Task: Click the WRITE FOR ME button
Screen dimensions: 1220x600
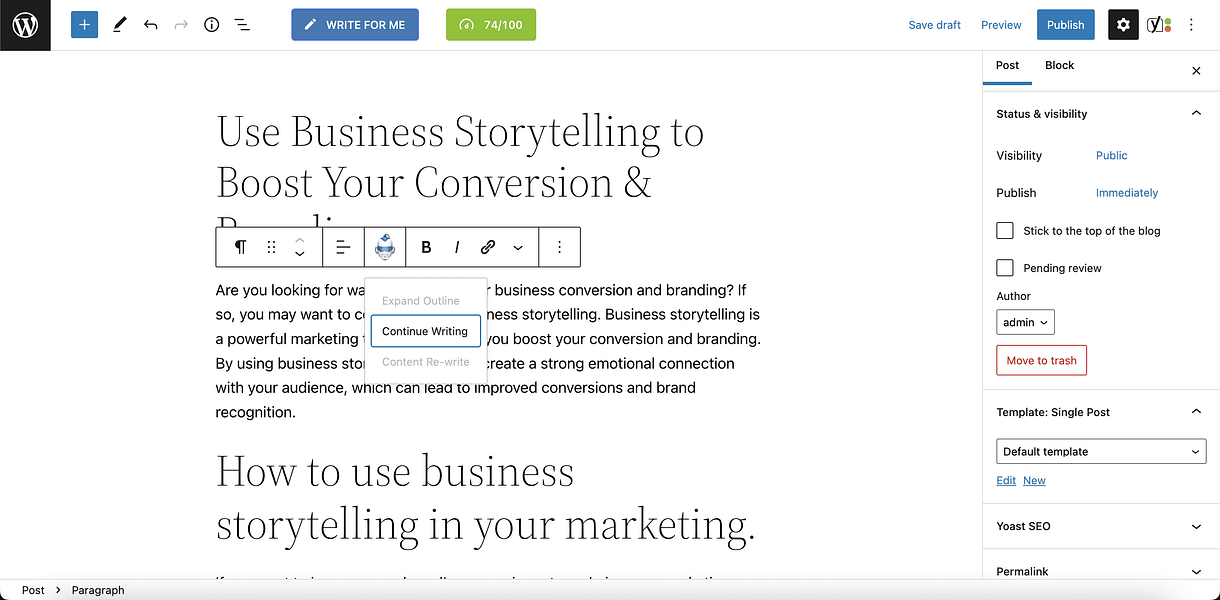Action: pyautogui.click(x=355, y=25)
